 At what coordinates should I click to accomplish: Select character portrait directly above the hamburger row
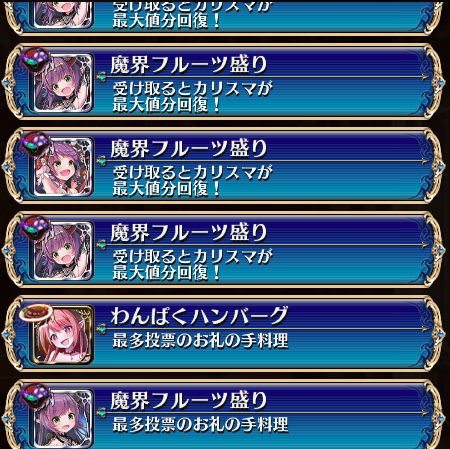pos(63,250)
